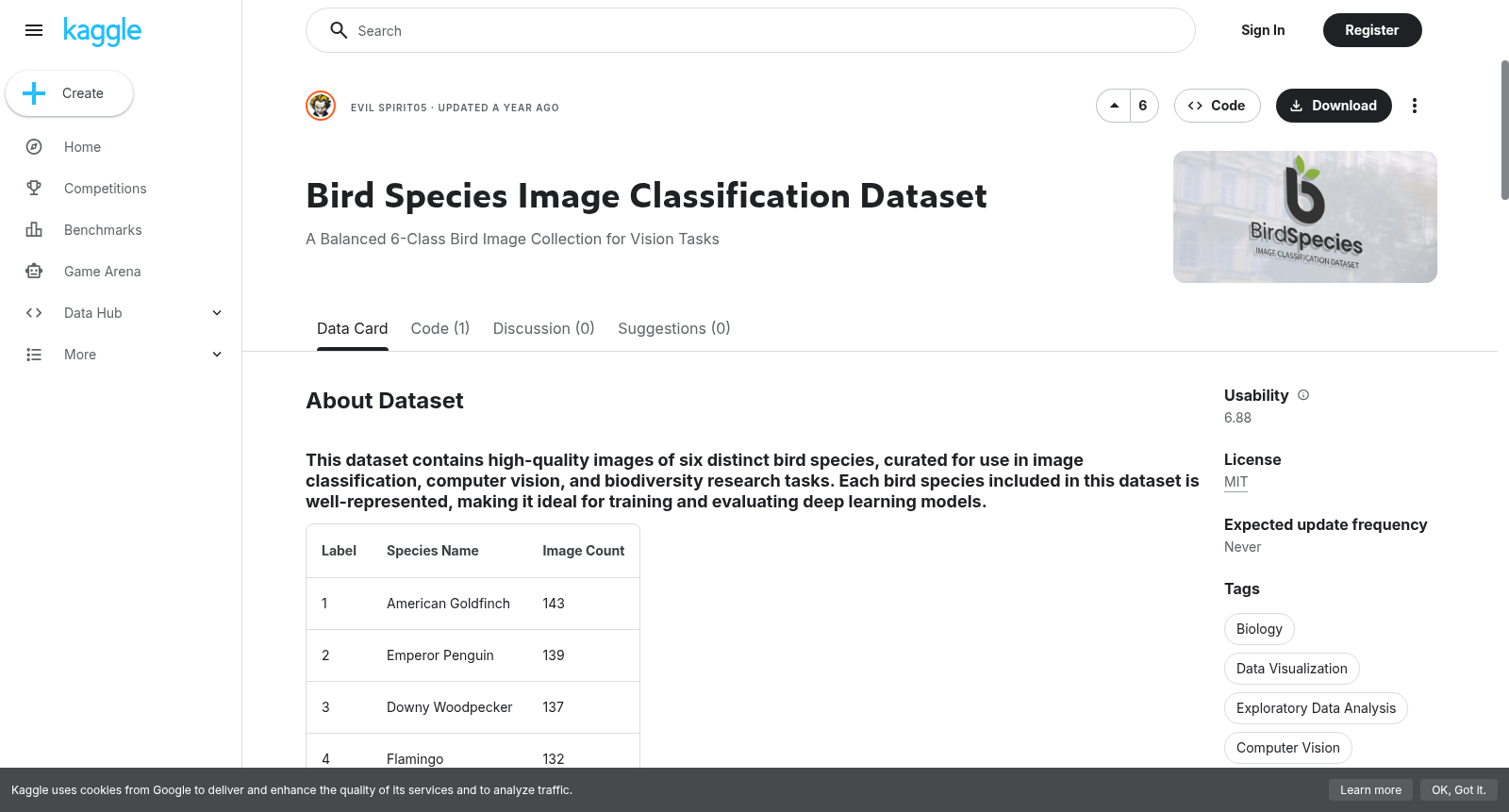Download the dataset
This screenshot has height=812, width=1509.
coord(1334,106)
